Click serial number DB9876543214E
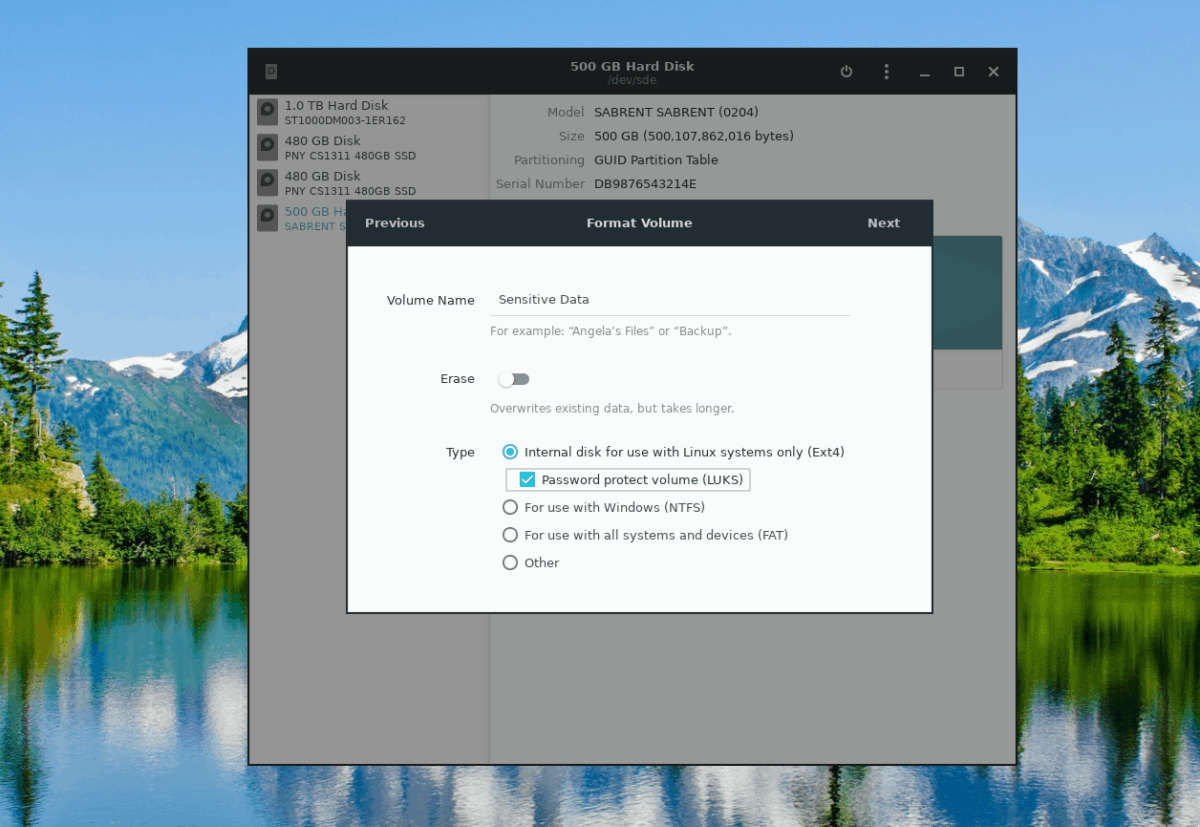The image size is (1200, 827). click(645, 184)
